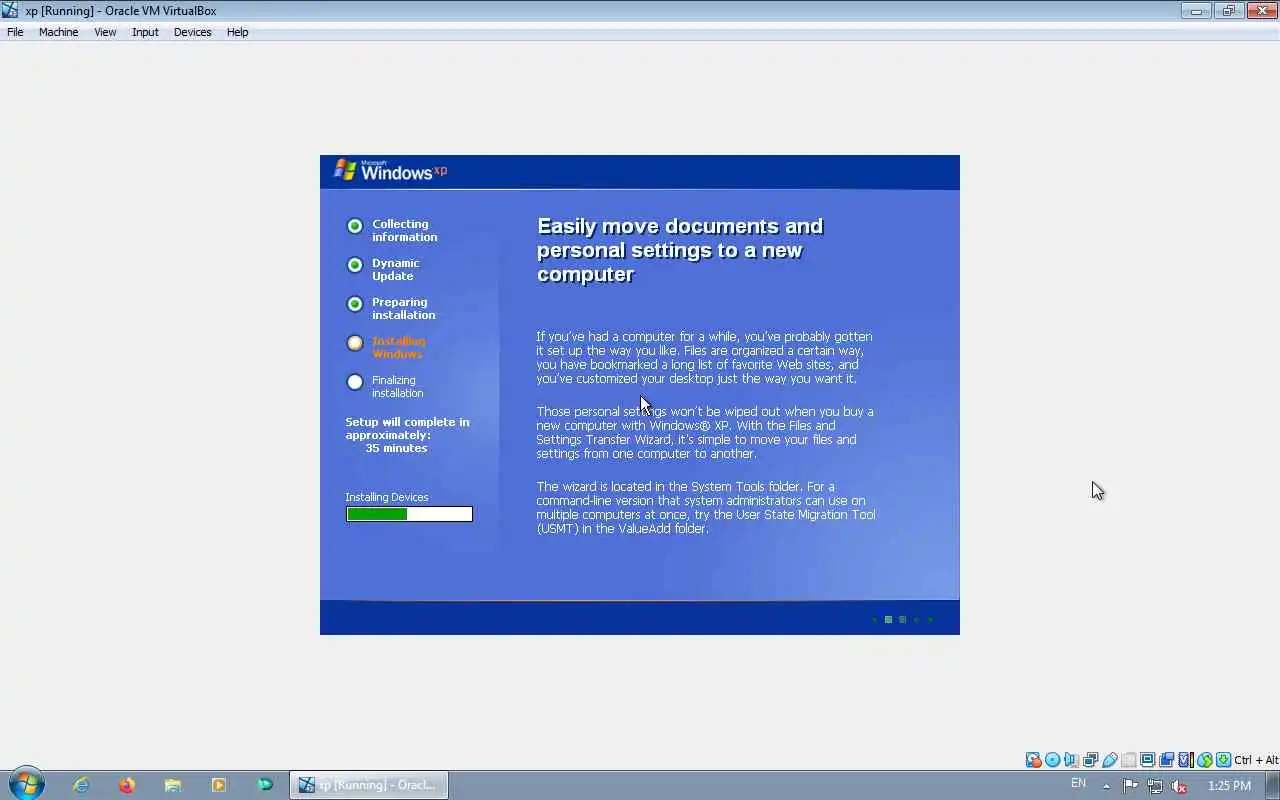Launch Firefox from the taskbar

127,785
